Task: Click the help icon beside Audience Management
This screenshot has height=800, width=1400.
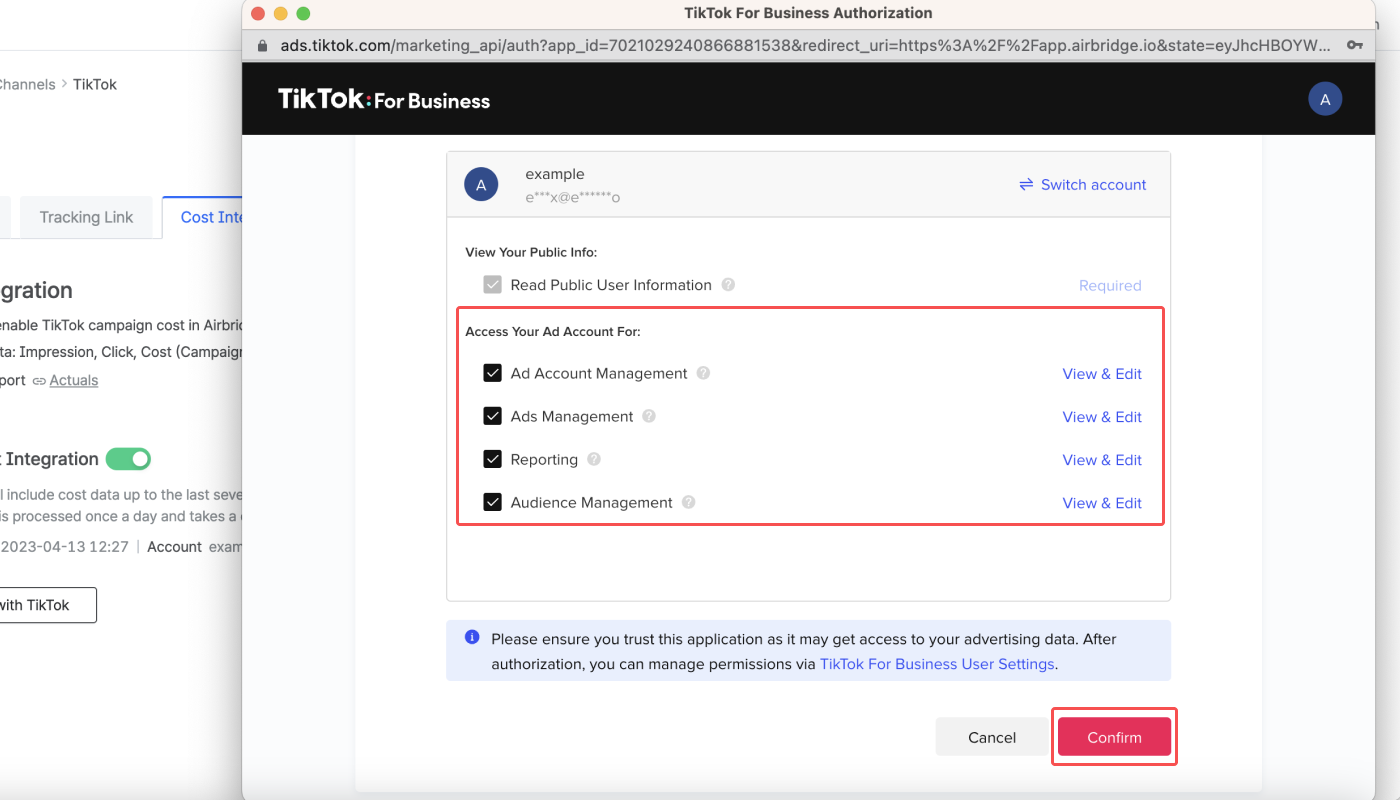Action: (x=688, y=502)
